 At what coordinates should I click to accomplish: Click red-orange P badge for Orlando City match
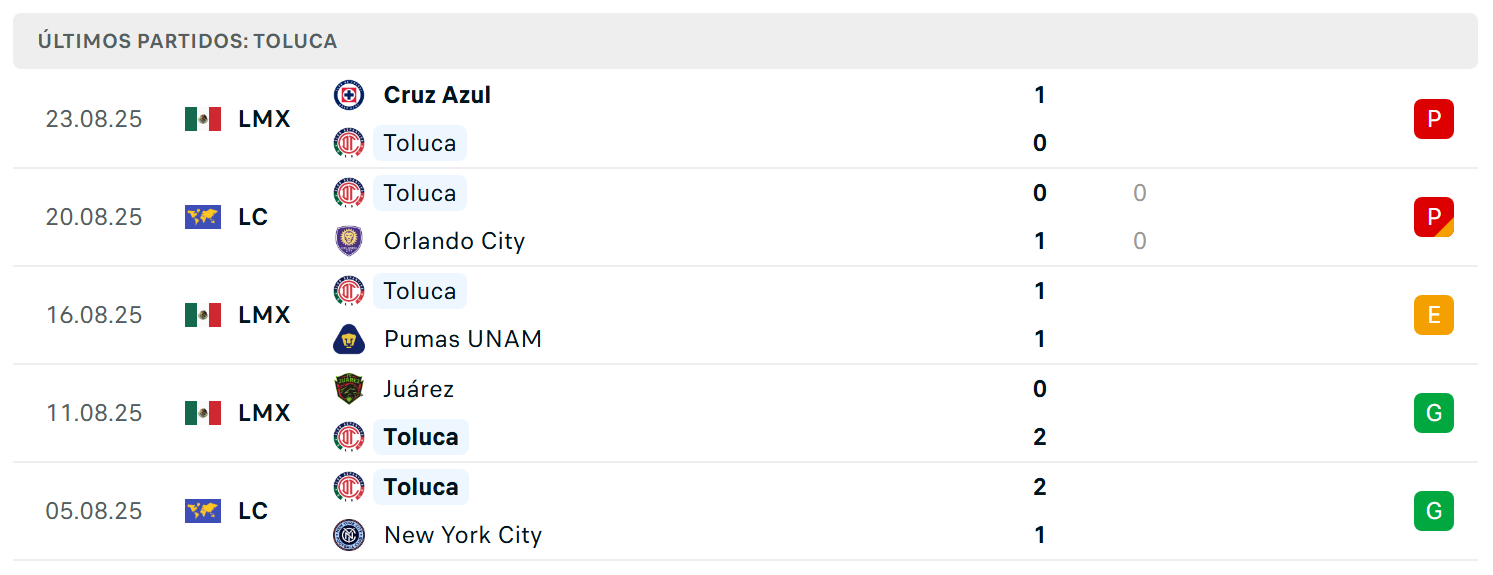[x=1434, y=217]
